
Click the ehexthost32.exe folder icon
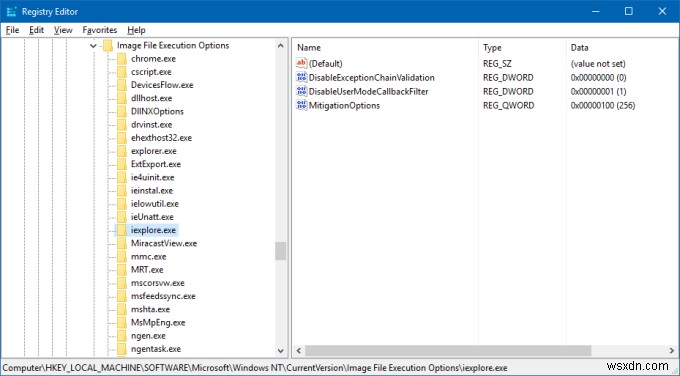point(122,138)
